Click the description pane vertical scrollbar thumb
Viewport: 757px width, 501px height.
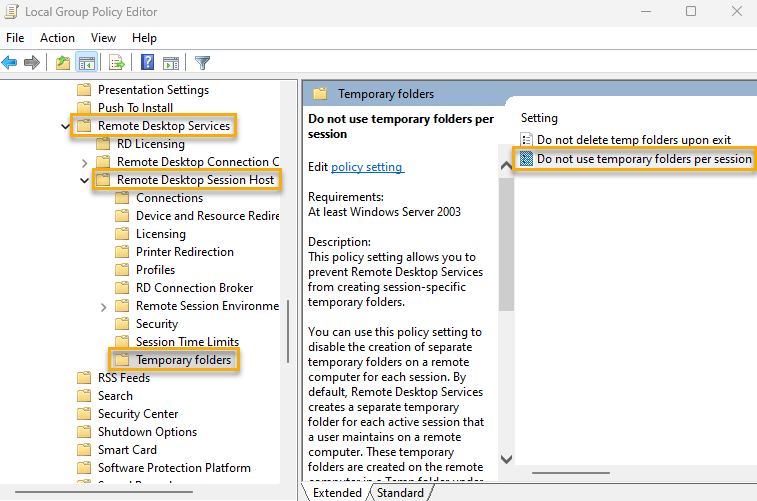(x=506, y=244)
